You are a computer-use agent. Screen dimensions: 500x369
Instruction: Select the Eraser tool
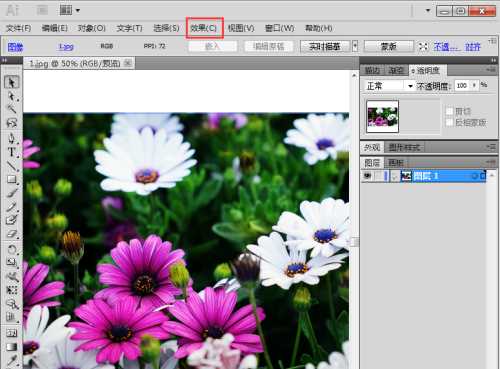(12, 234)
